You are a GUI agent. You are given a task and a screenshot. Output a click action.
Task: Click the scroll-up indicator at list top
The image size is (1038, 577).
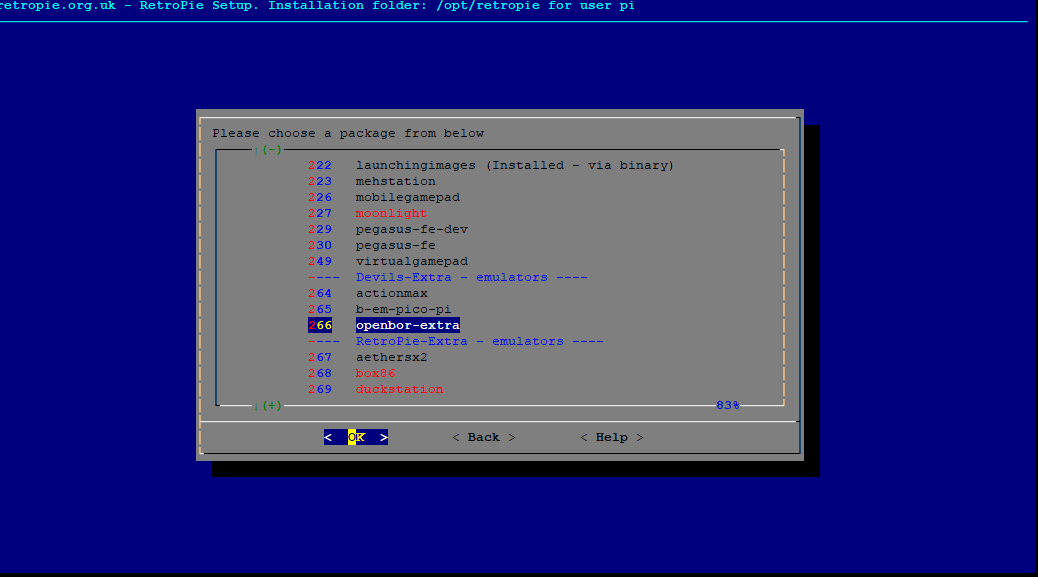267,150
